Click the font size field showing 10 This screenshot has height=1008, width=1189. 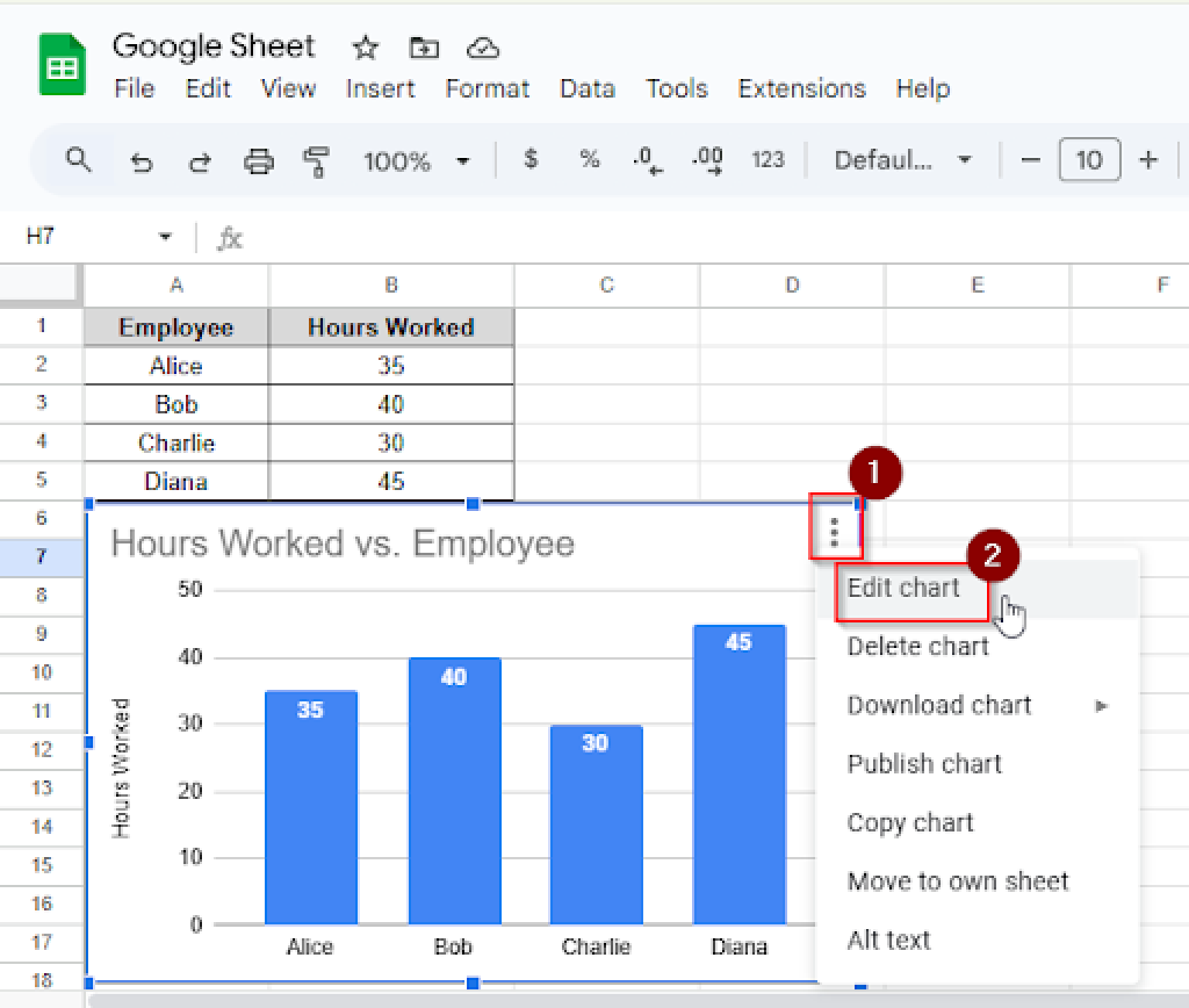click(1089, 160)
